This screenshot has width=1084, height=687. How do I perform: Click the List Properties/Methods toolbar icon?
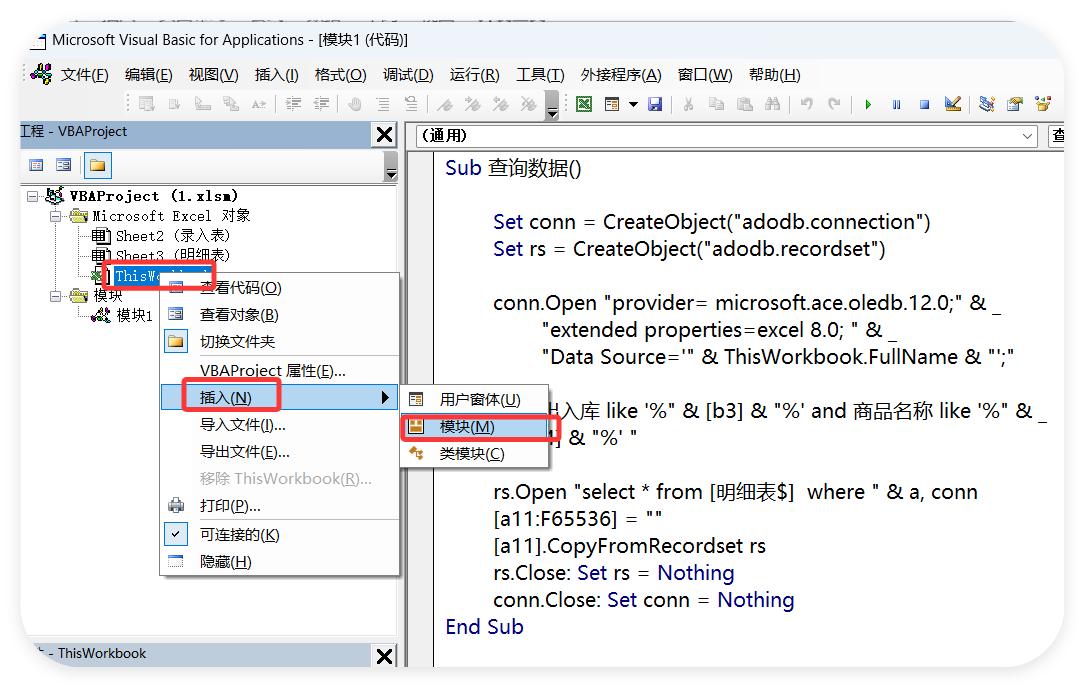click(147, 104)
